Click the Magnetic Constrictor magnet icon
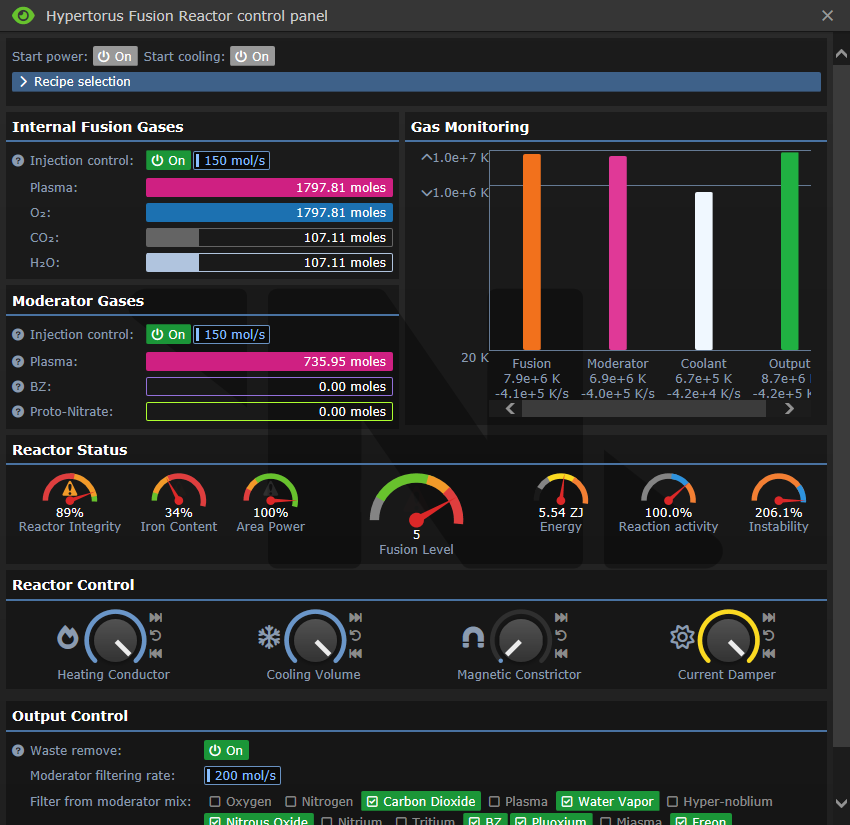 pyautogui.click(x=473, y=637)
